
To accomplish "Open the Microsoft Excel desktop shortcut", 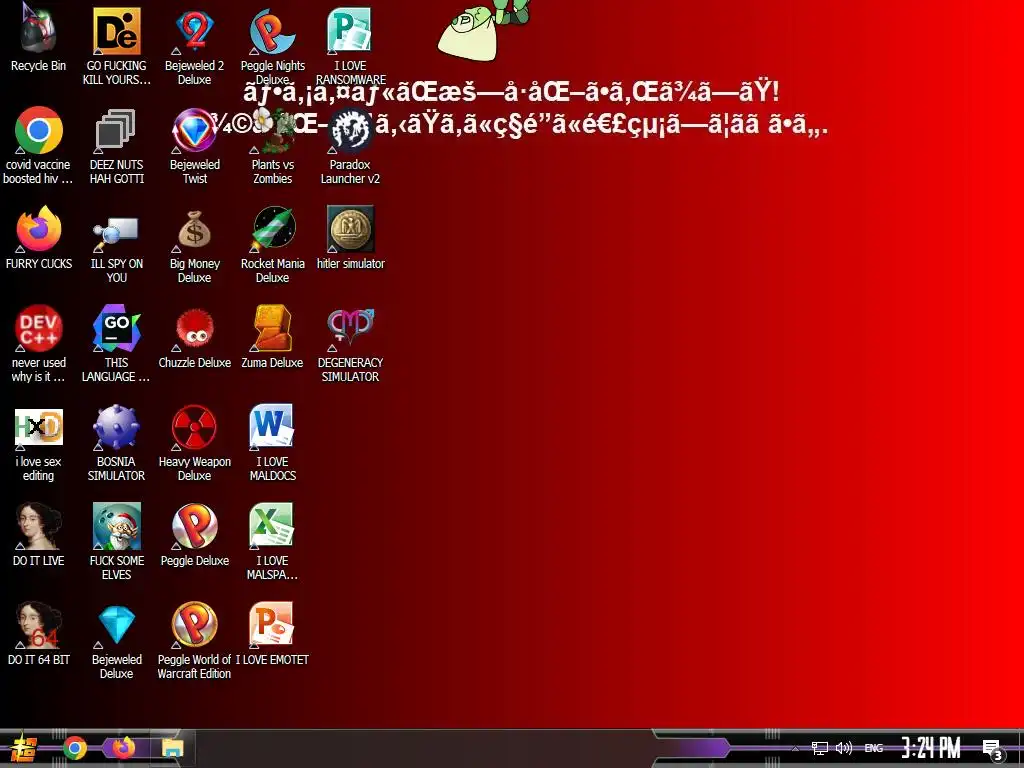I will point(272,541).
